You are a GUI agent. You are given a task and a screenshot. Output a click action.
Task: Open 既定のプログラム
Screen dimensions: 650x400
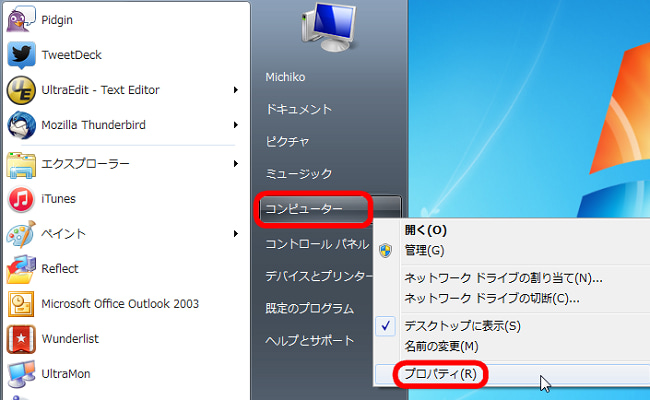(x=310, y=308)
